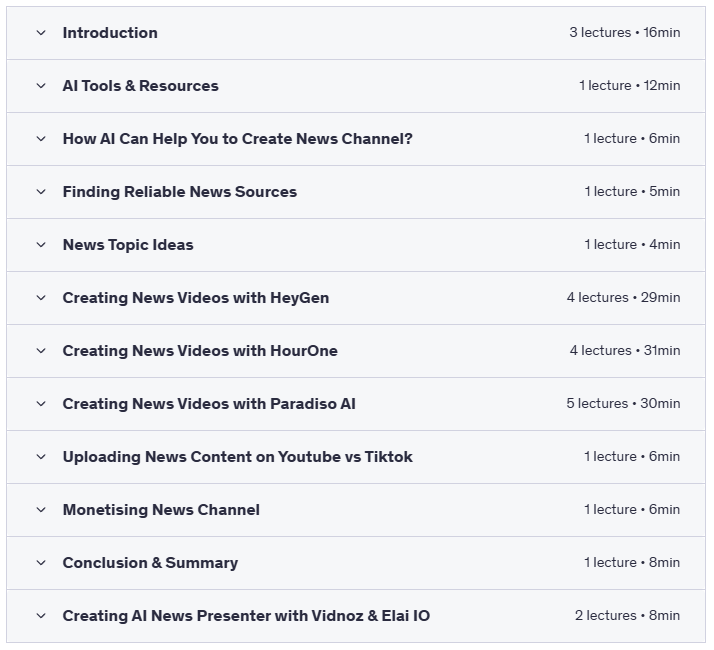The image size is (714, 650).
Task: Click Uploading News Content on Youtube title
Action: pyautogui.click(x=237, y=457)
